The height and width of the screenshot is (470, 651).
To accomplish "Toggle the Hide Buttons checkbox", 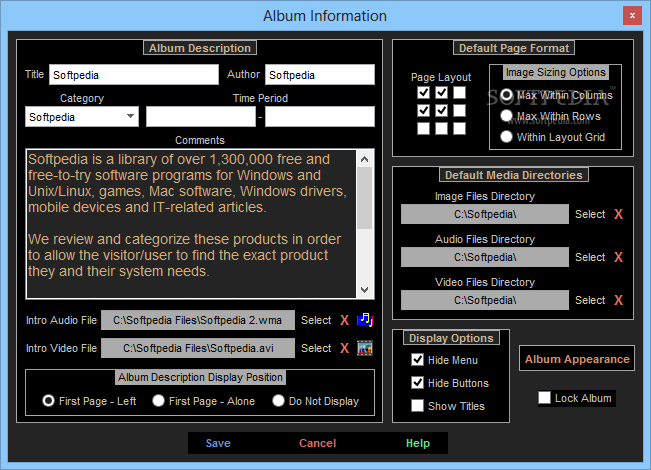I will pos(417,382).
